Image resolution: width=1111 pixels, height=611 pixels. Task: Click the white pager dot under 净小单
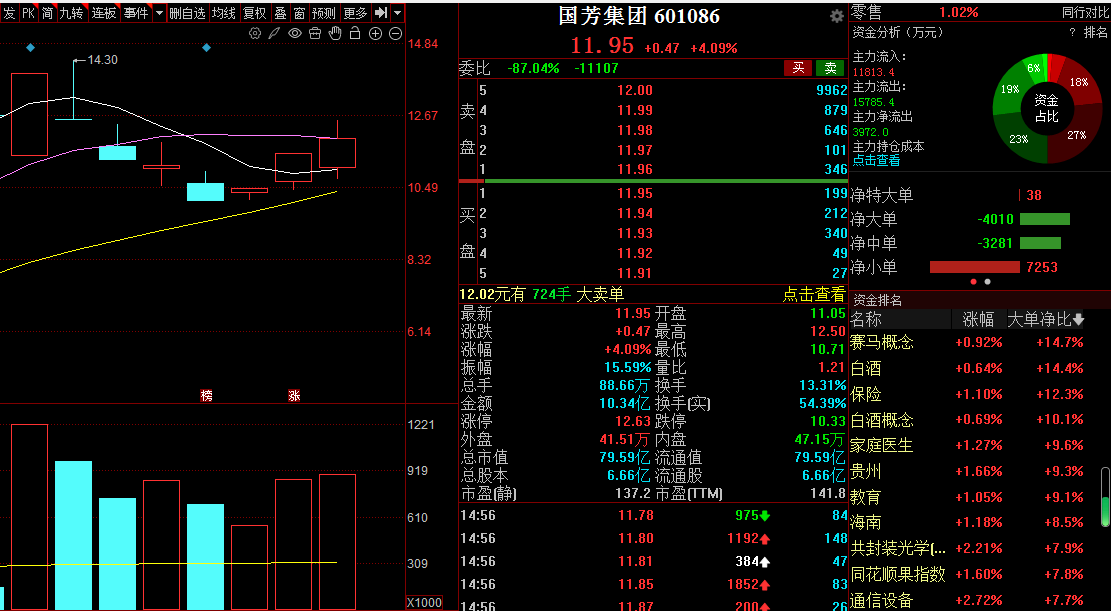[x=988, y=281]
